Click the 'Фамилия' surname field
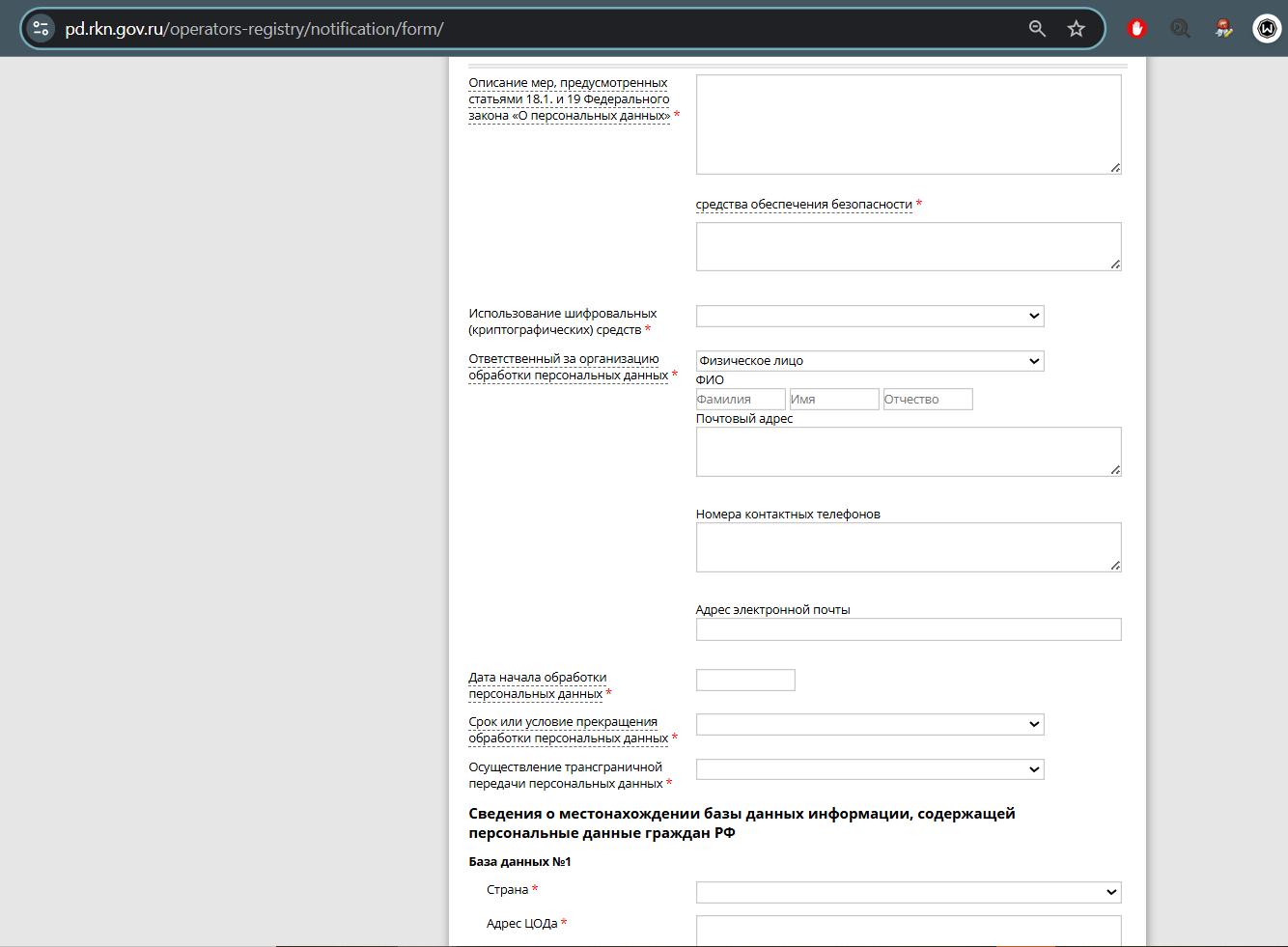Viewport: 1288px width, 947px height. [x=740, y=400]
